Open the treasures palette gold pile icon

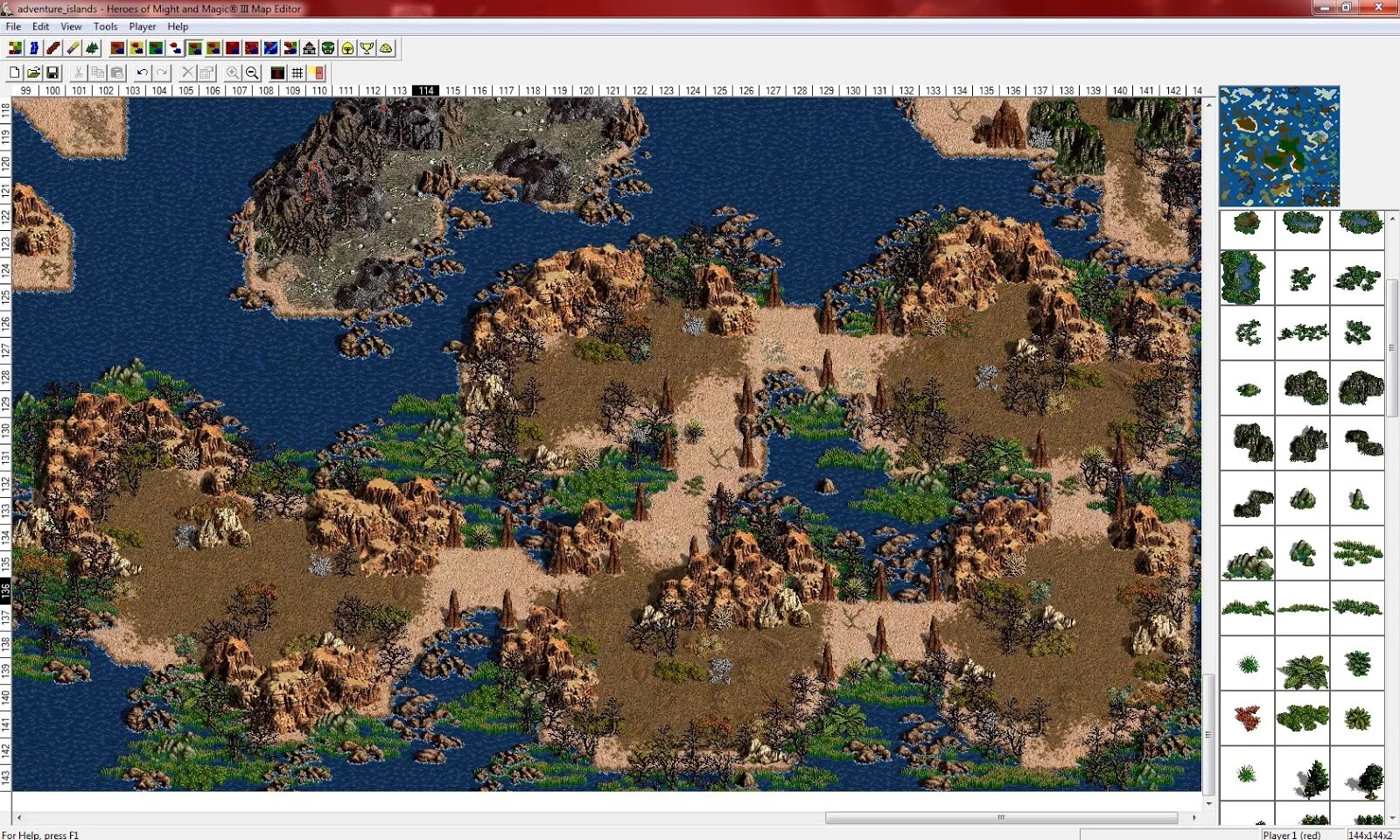(386, 48)
